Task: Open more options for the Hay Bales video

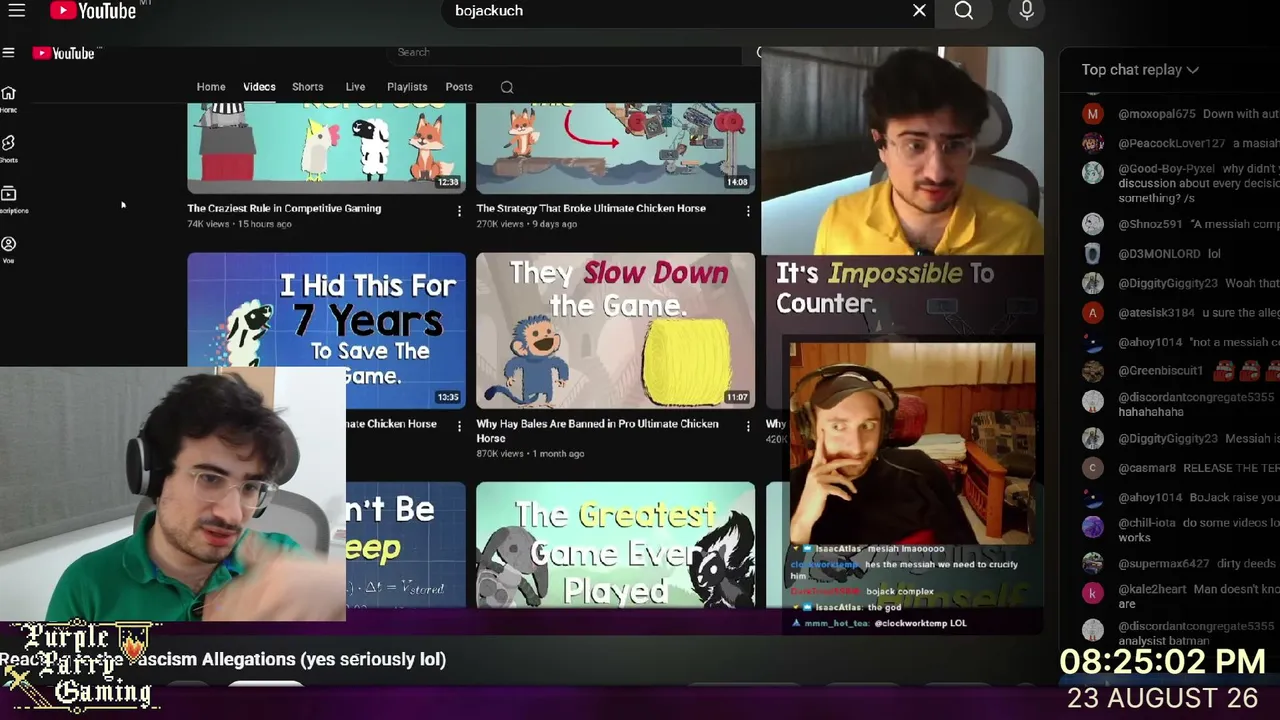Action: [748, 426]
